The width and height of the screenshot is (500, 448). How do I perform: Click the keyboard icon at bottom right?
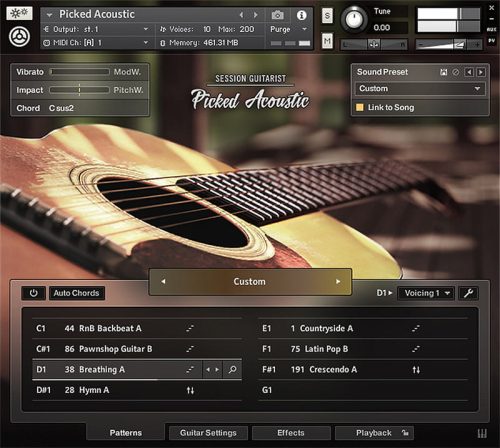[x=482, y=433]
